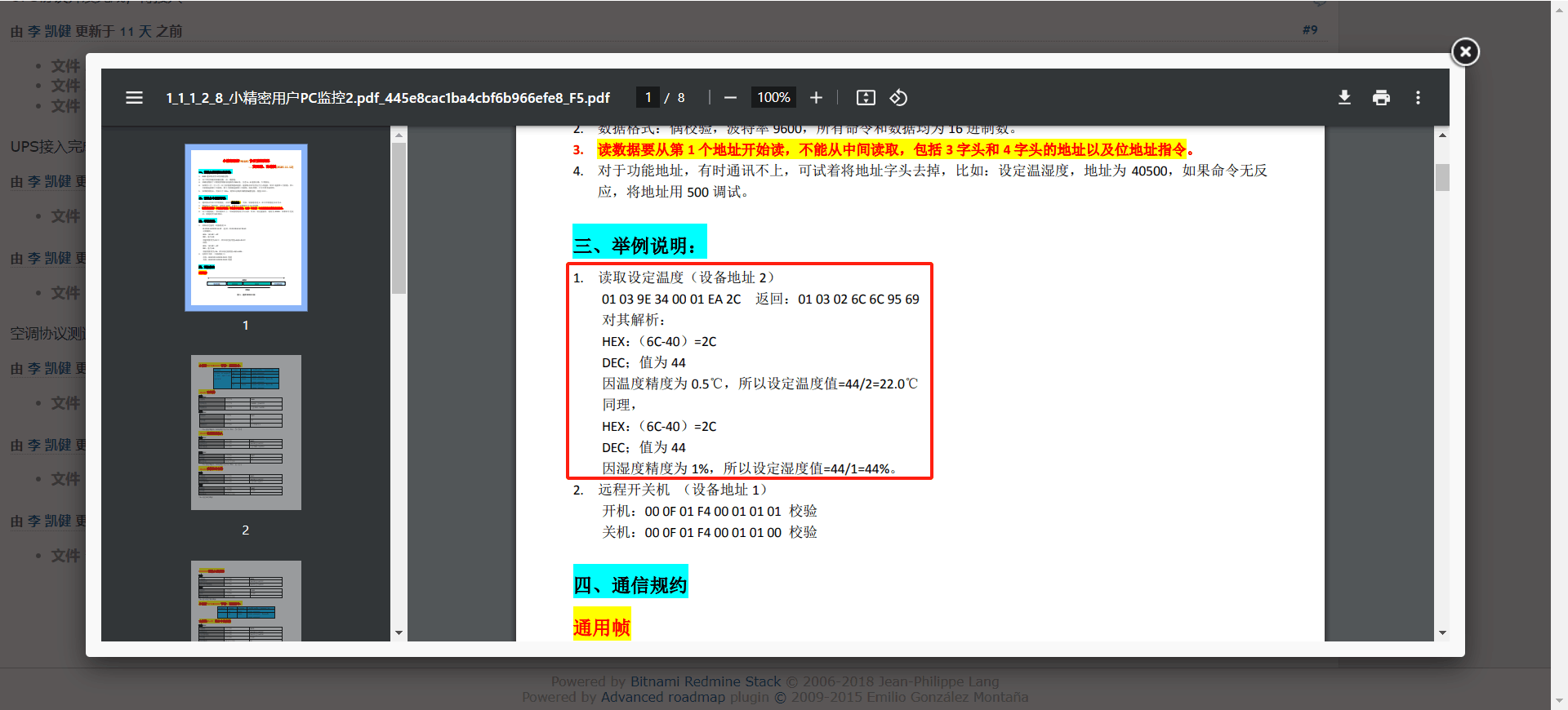Viewport: 1568px width, 710px height.
Task: Click document scroll up arrow
Action: point(1442,135)
